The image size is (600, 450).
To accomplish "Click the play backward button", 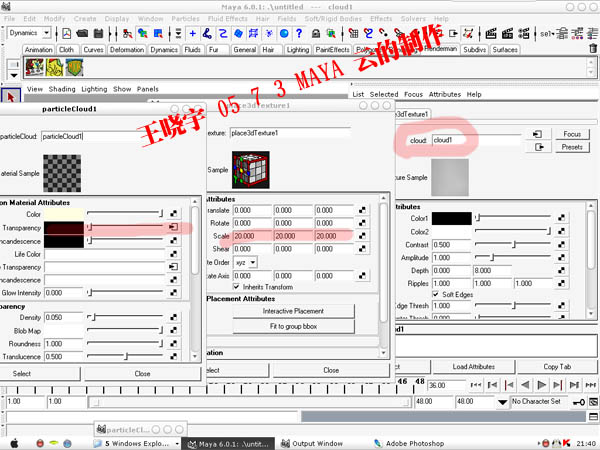I will [525, 385].
